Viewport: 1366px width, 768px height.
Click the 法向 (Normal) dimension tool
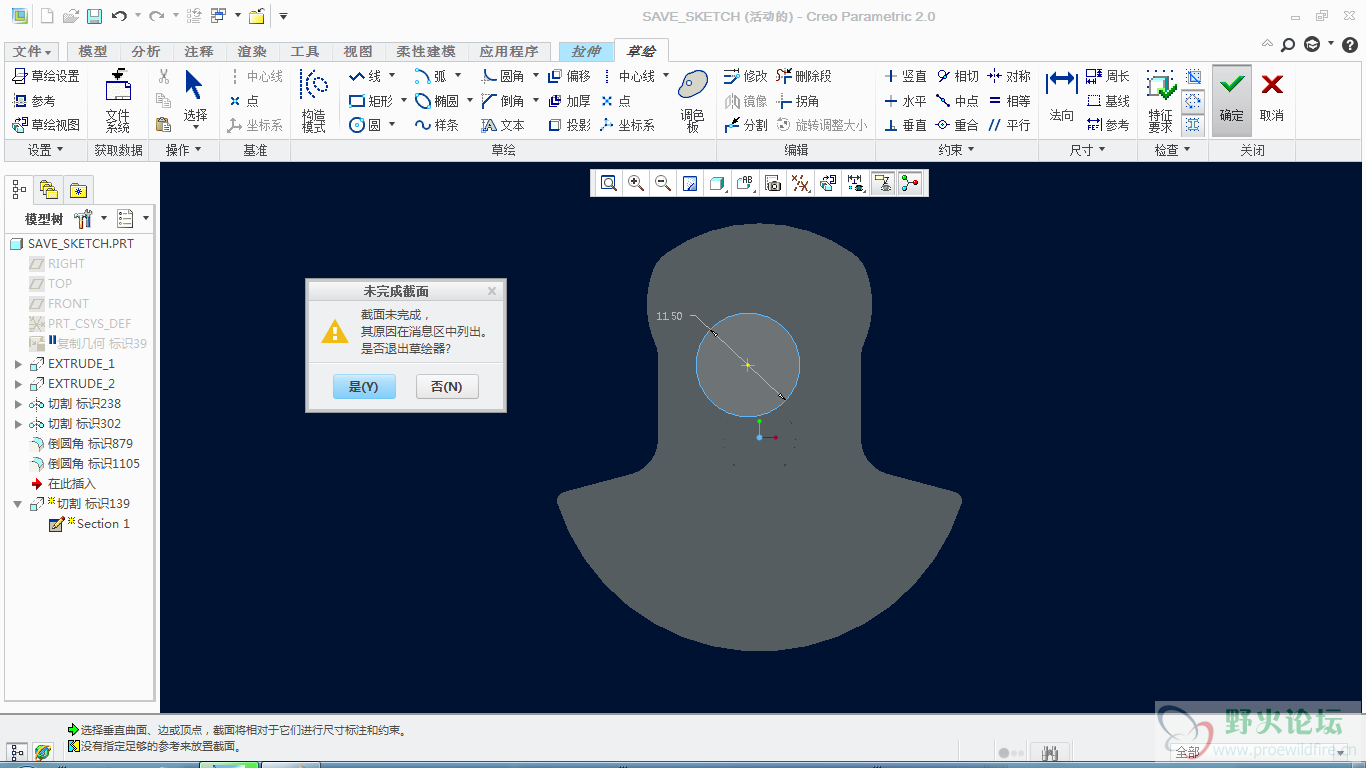coord(1061,98)
